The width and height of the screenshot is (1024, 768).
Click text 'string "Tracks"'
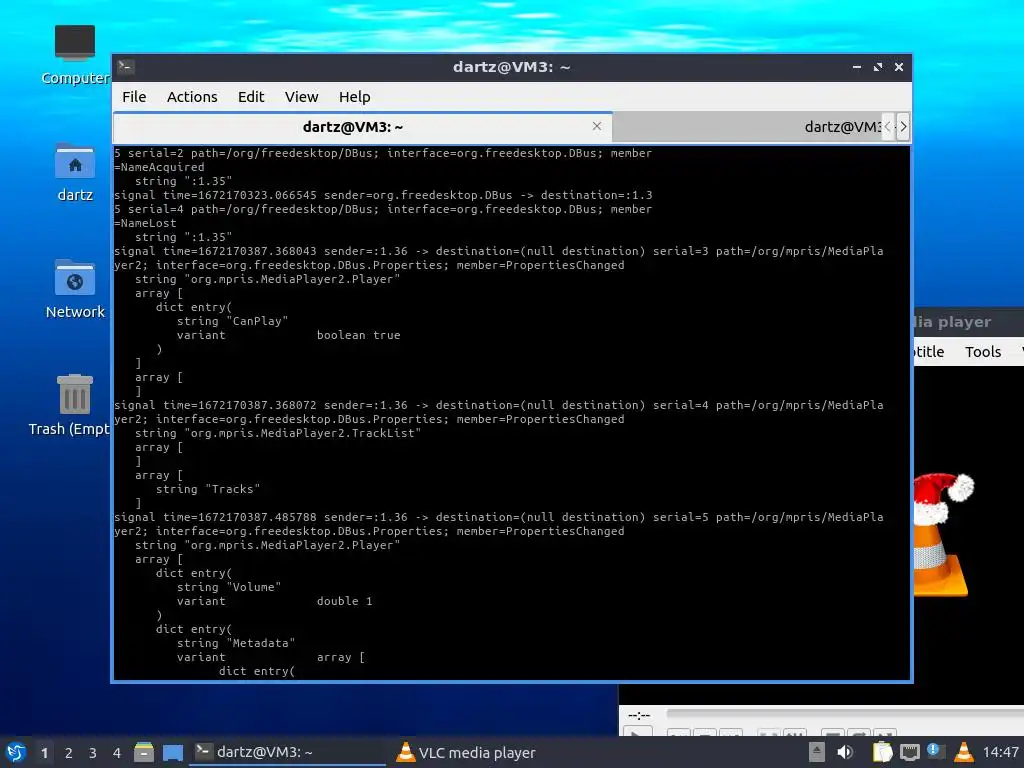(208, 489)
